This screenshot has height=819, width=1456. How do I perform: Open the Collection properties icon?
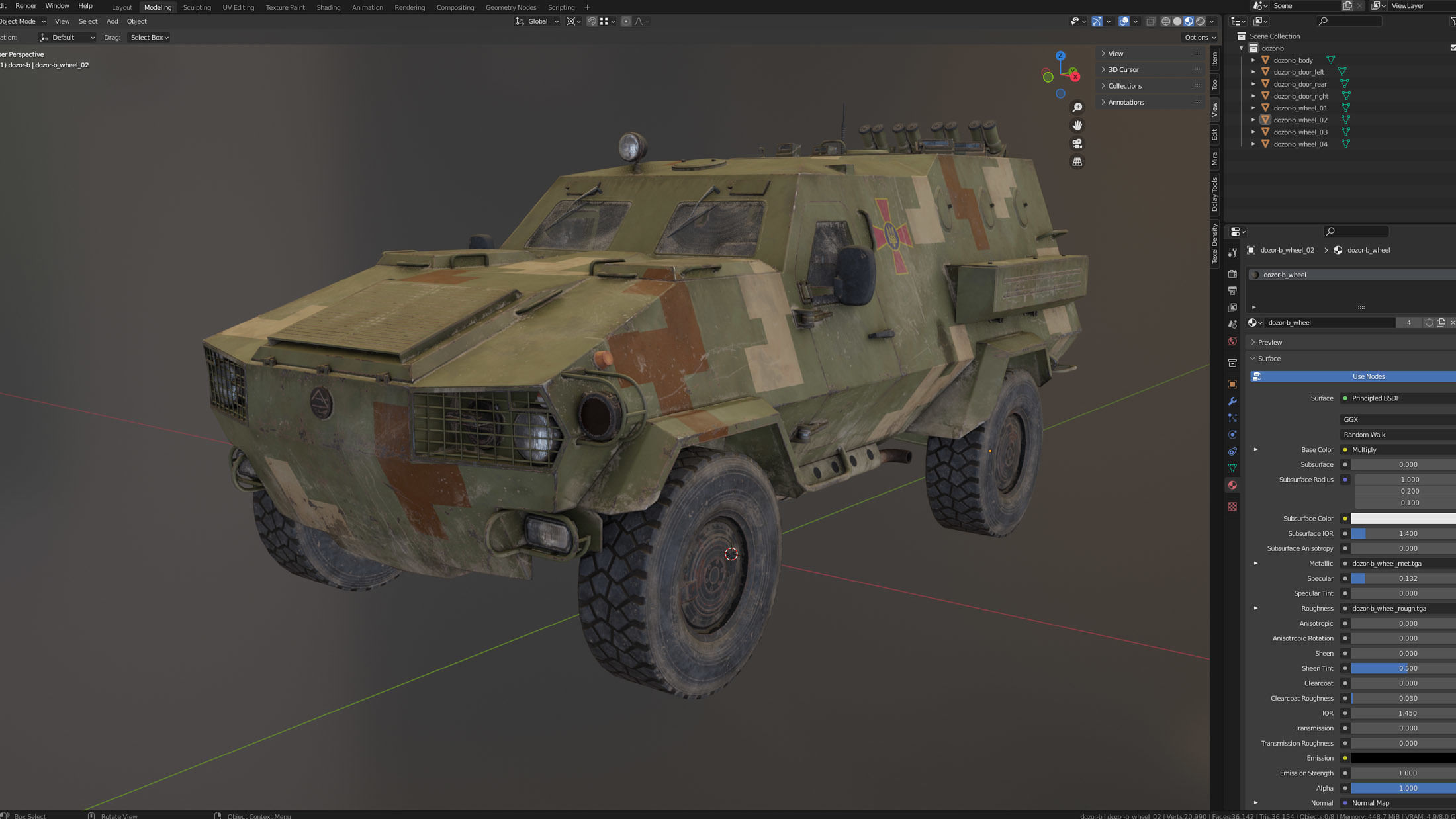click(x=1232, y=363)
